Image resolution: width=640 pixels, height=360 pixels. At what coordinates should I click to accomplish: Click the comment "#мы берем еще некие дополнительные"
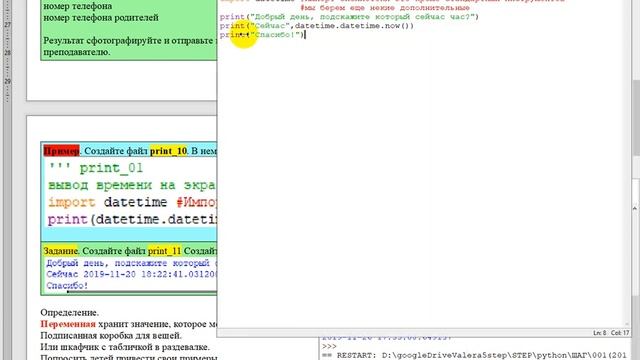[384, 8]
